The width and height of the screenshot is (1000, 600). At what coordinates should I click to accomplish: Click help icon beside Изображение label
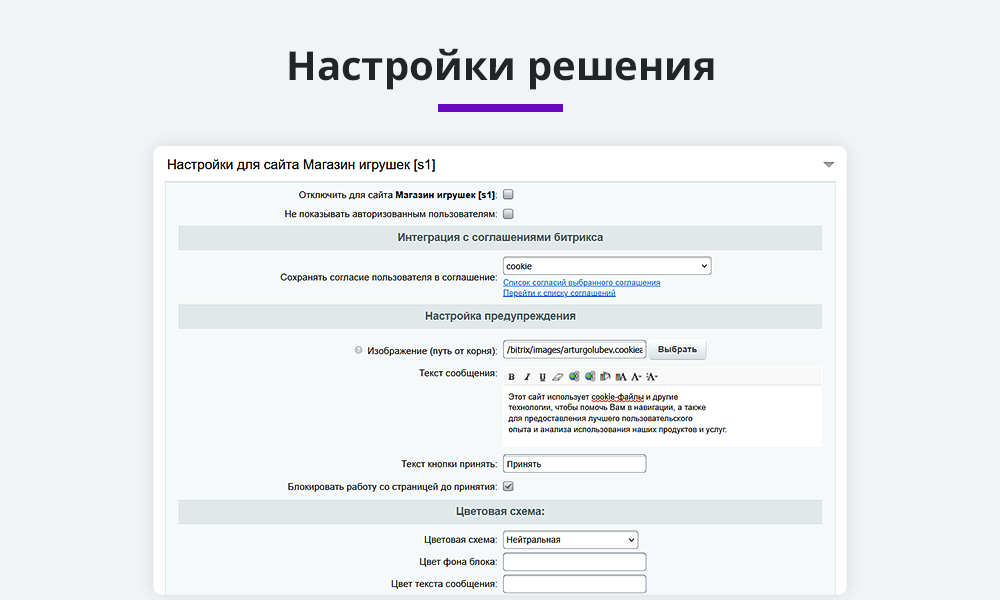(x=359, y=350)
